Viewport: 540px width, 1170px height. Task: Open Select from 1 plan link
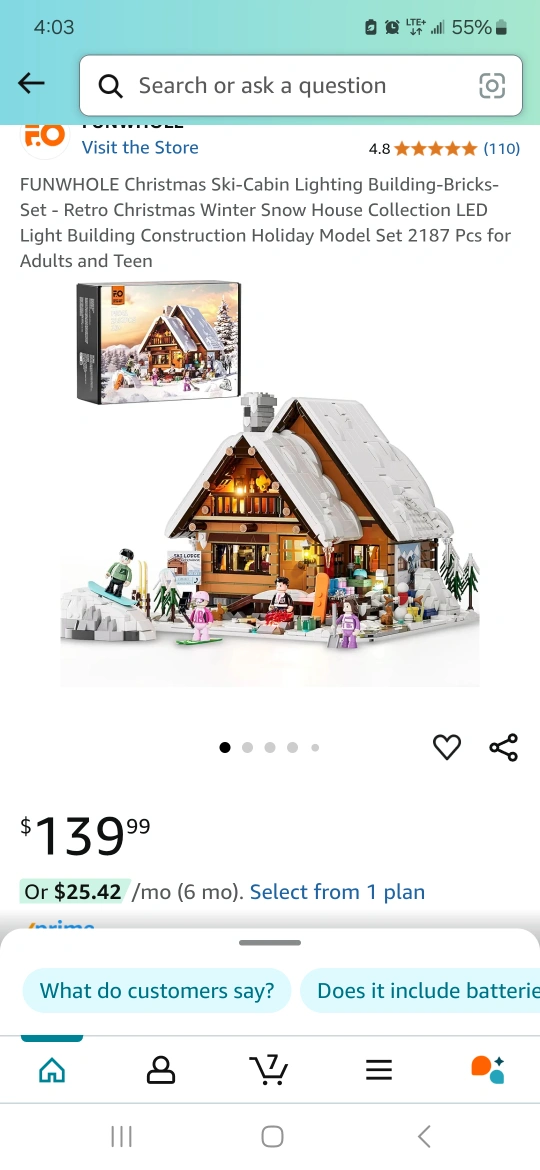tap(337, 892)
